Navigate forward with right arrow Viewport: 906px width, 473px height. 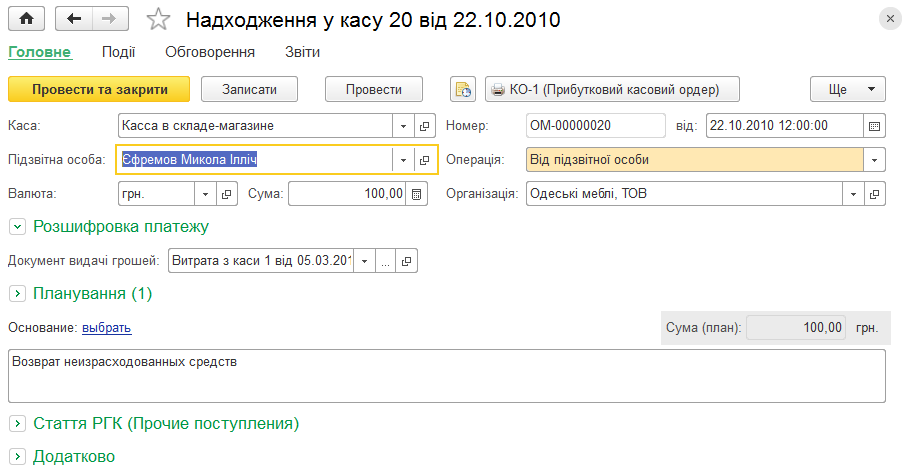click(109, 19)
